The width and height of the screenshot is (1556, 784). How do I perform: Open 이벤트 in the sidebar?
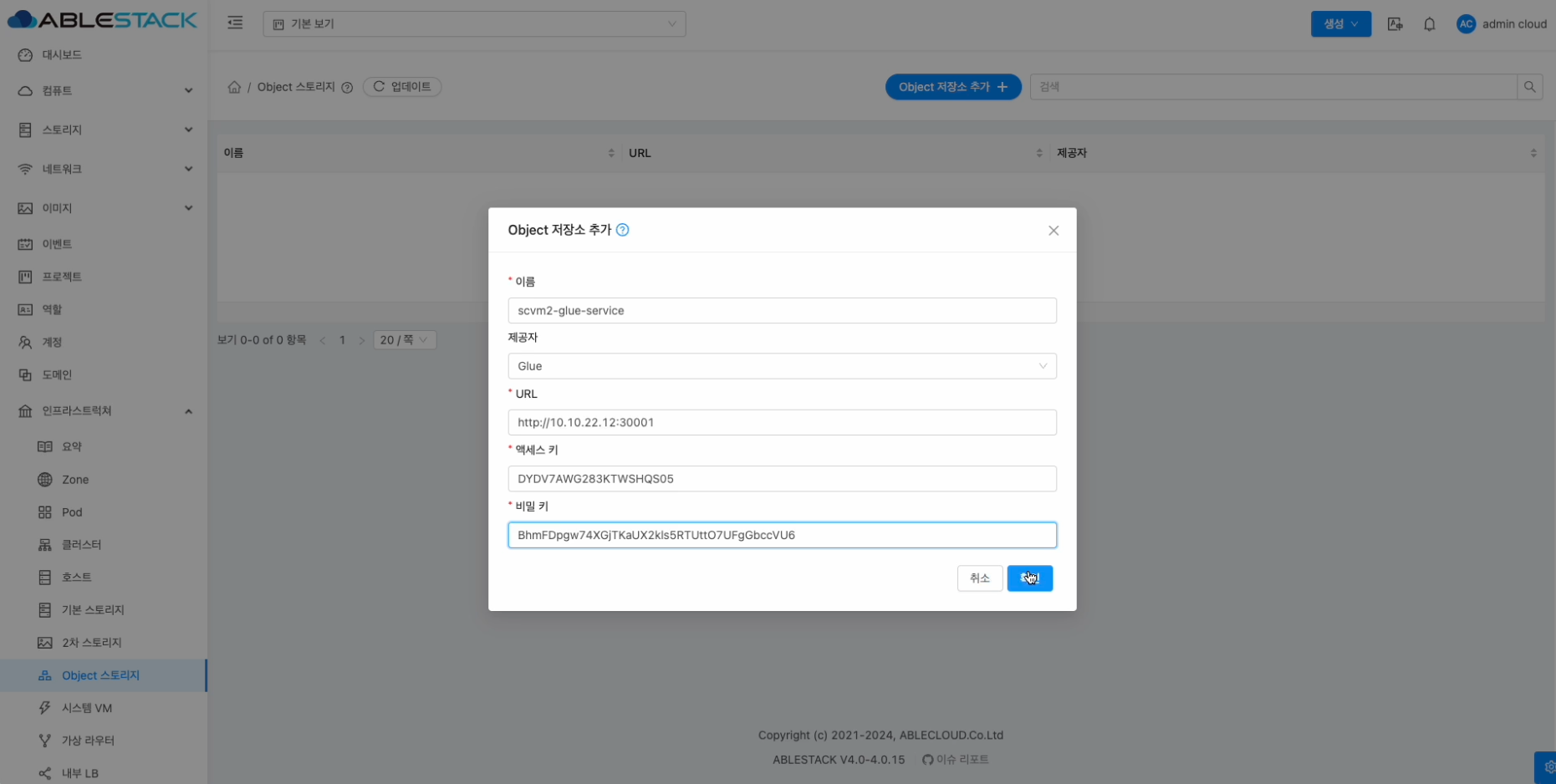click(x=104, y=244)
